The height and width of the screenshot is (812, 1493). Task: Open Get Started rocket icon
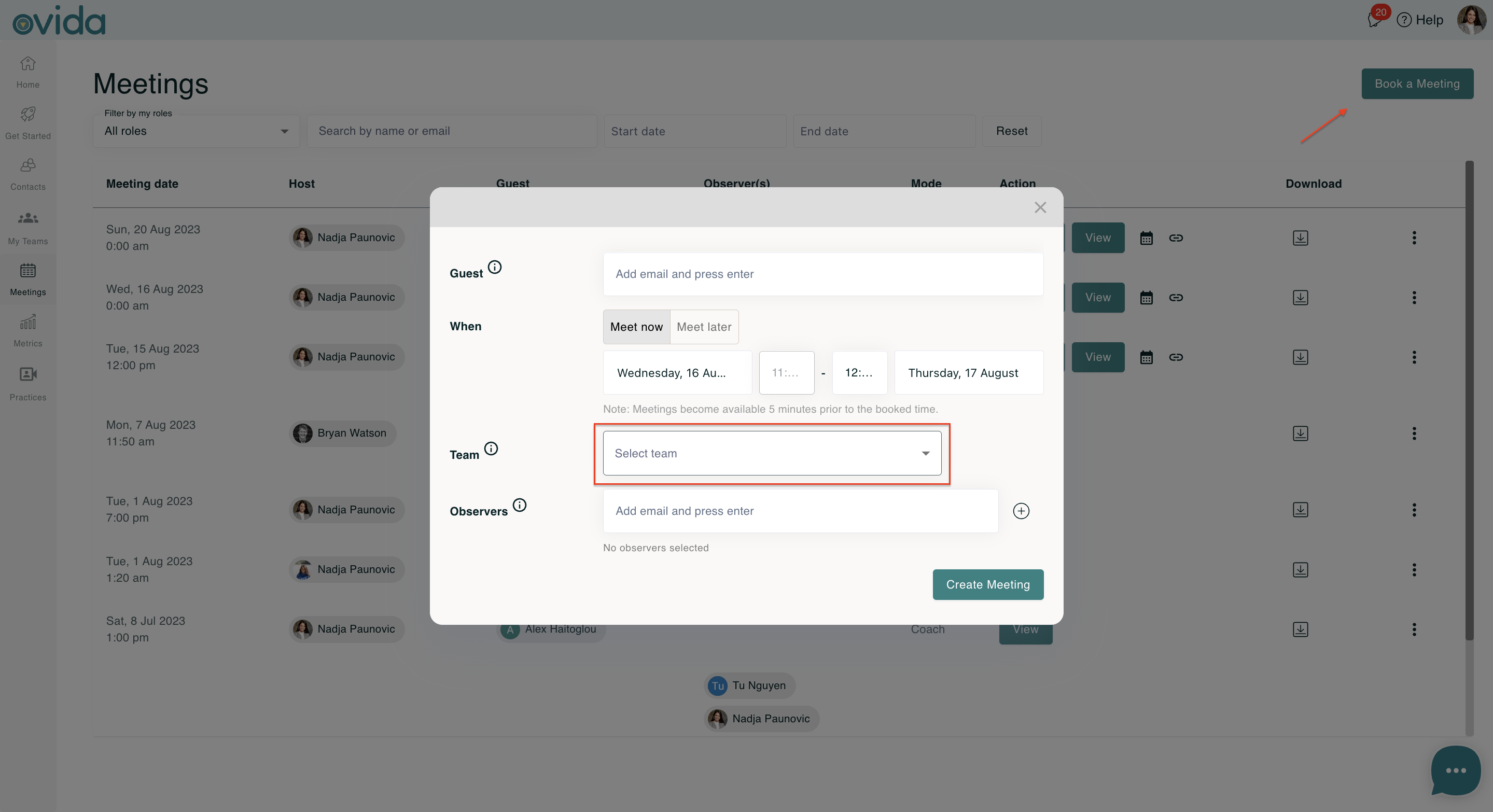(28, 114)
